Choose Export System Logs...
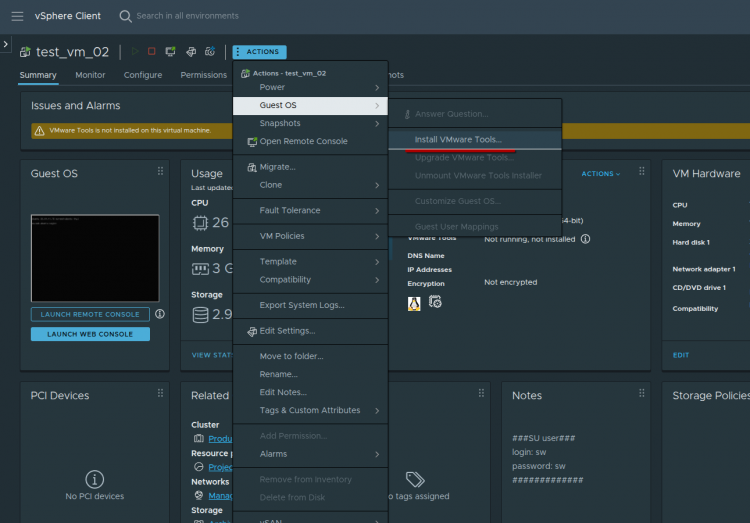 click(x=310, y=305)
